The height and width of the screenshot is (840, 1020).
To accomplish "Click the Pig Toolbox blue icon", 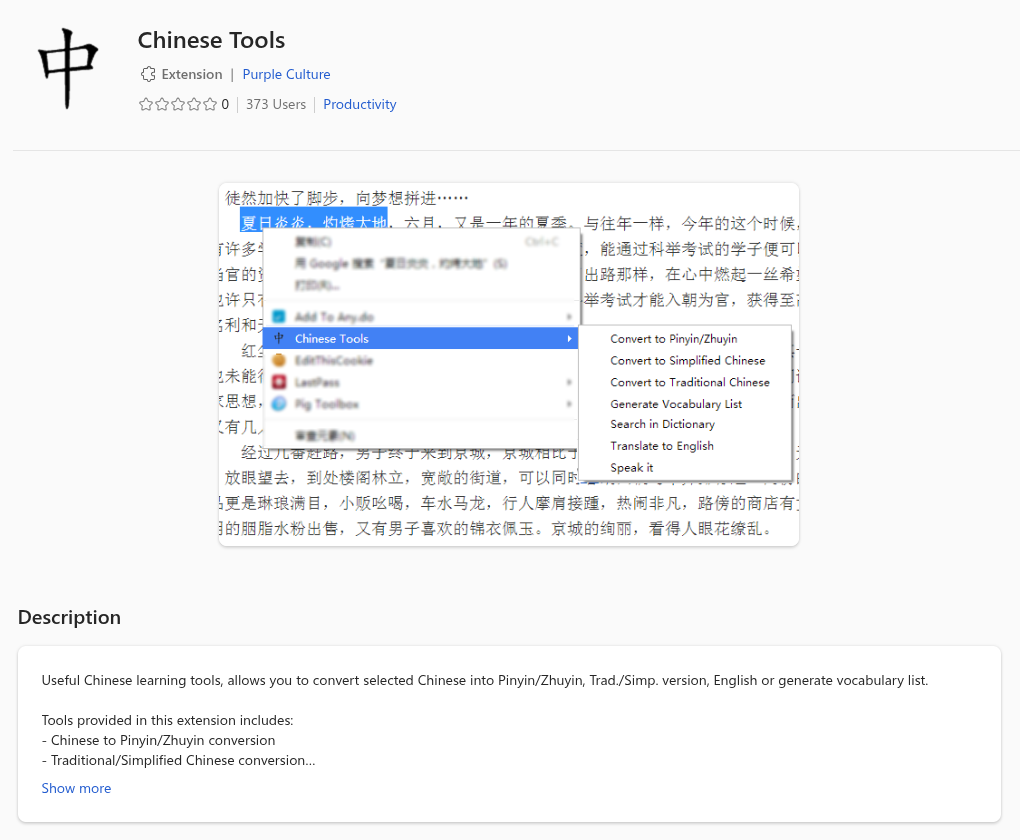I will (279, 404).
